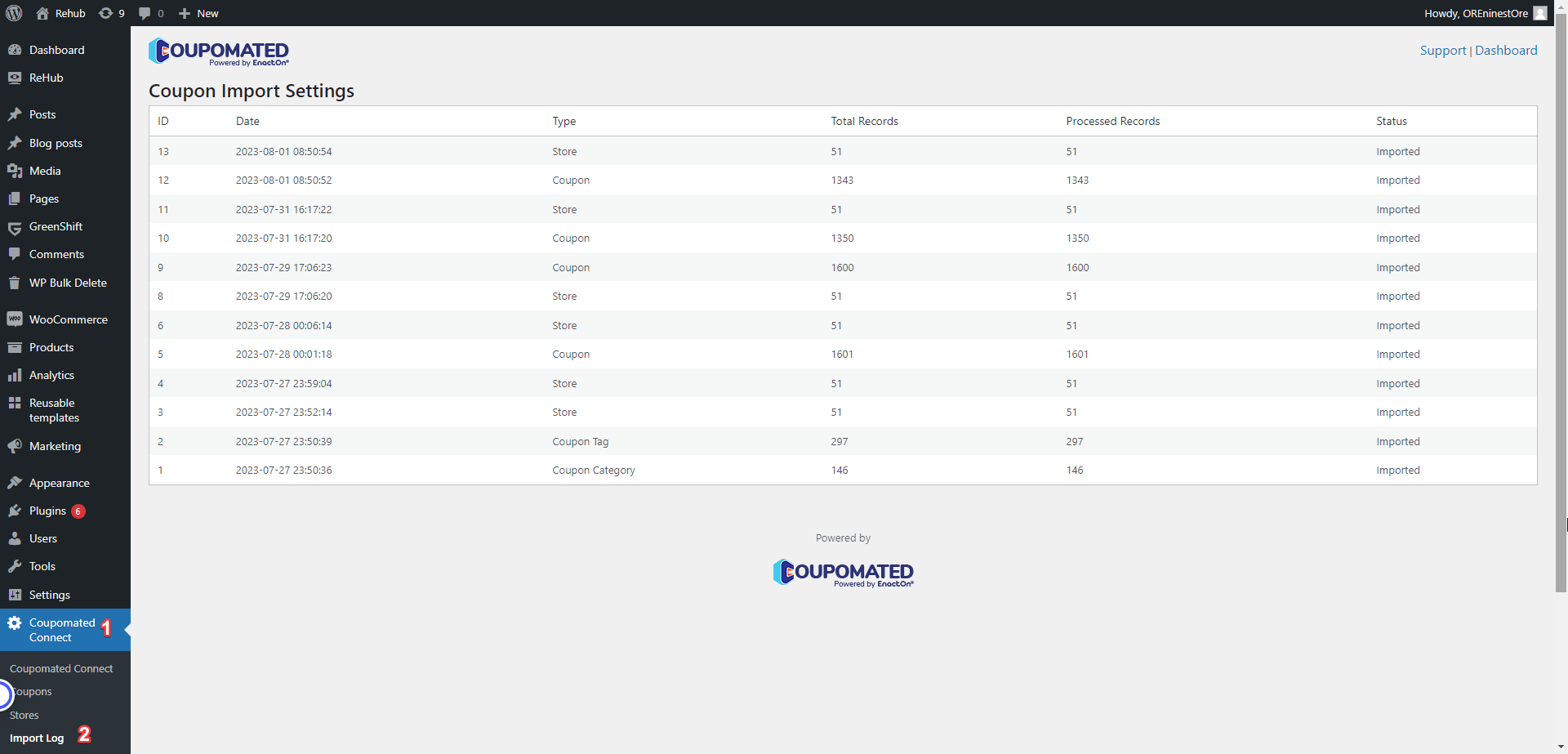Viewport: 1568px width, 754px height.
Task: Click the Total Records column header
Action: (x=864, y=121)
